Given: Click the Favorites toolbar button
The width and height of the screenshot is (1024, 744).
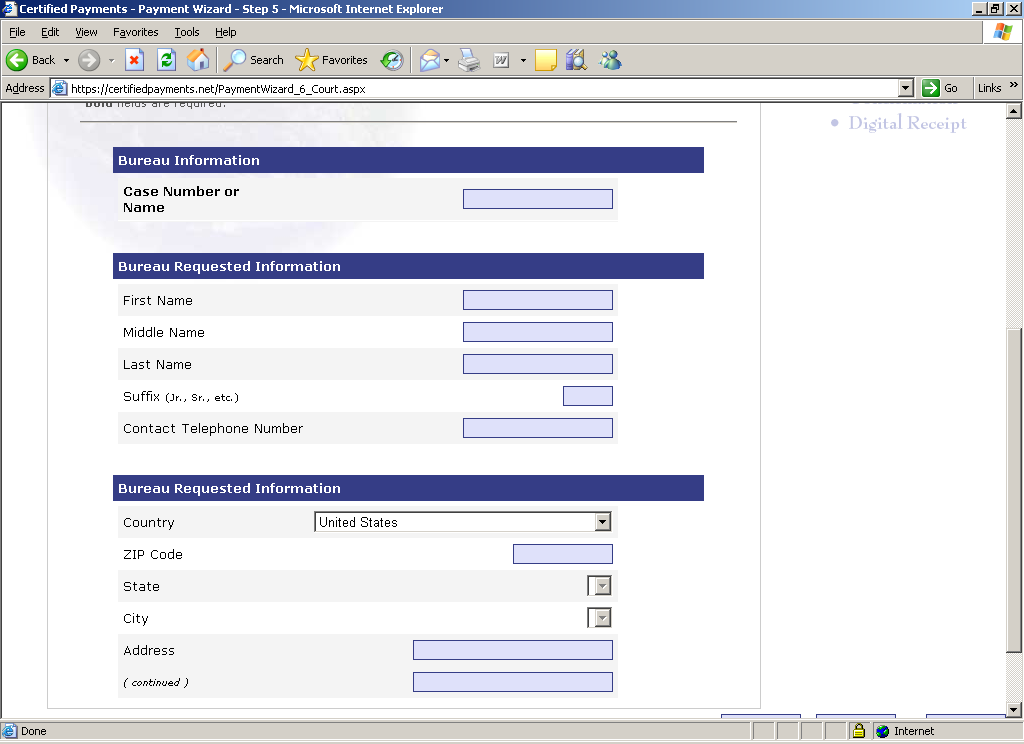Looking at the screenshot, I should click(x=333, y=60).
